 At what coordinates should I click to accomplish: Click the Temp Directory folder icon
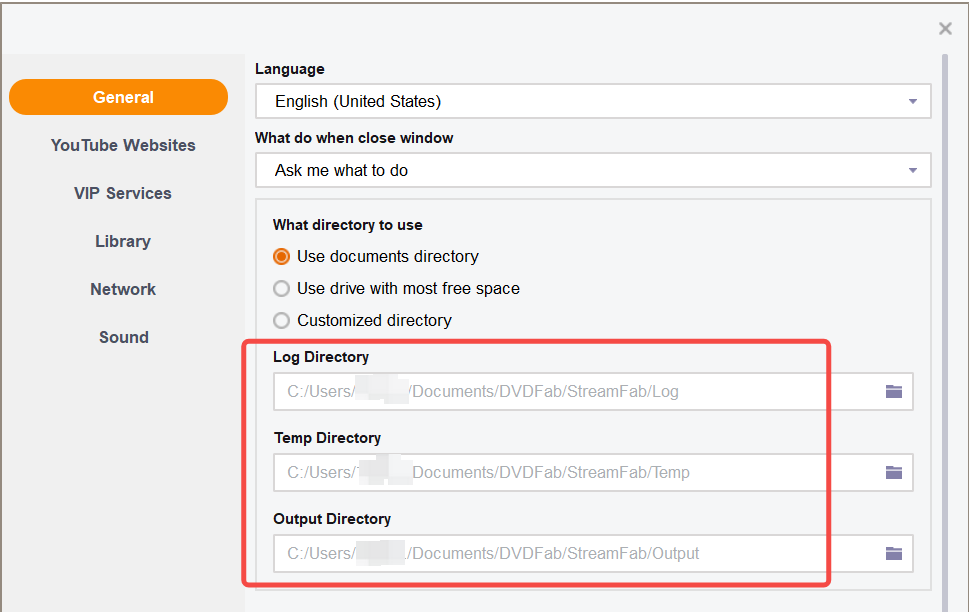[893, 472]
